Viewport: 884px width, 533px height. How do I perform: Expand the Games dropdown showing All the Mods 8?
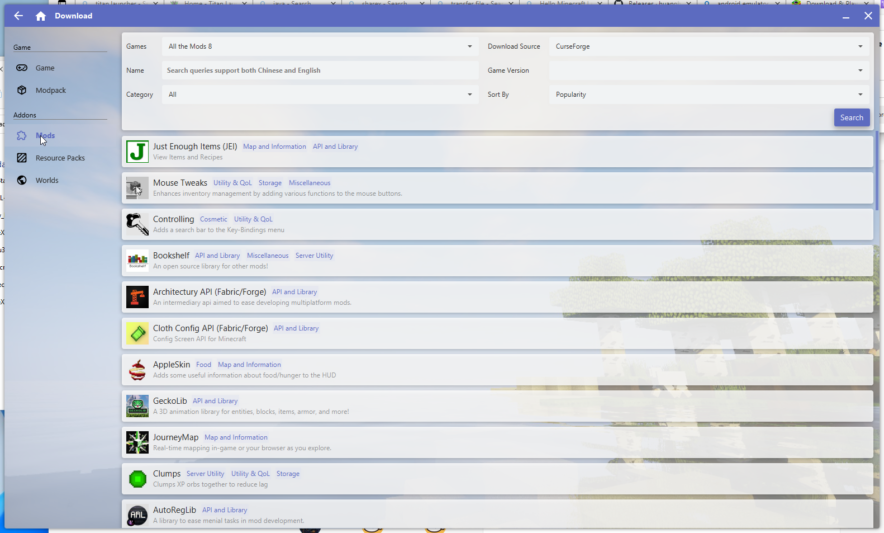coord(320,46)
